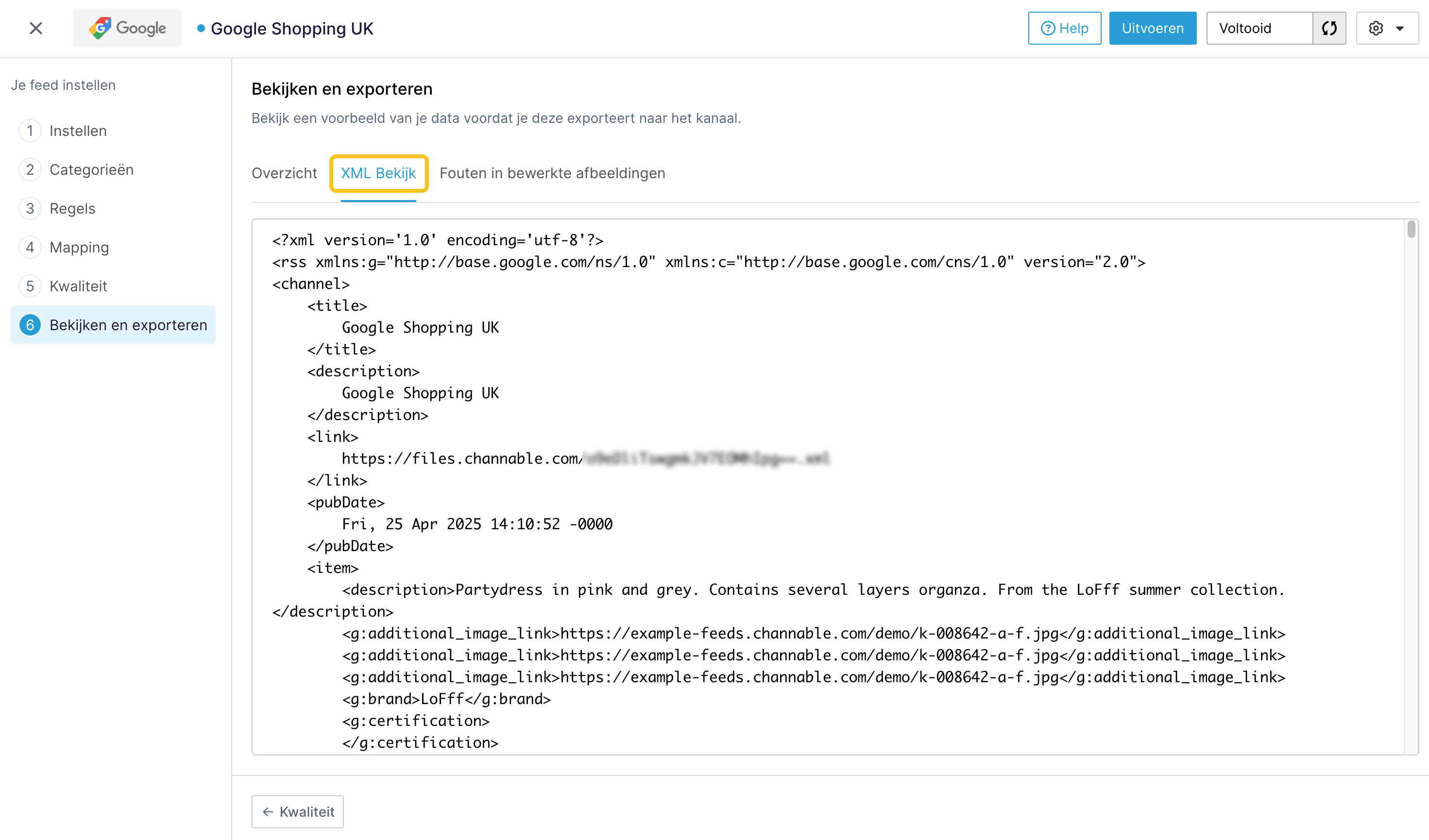Click the Google Shopping UK feed title
Viewport: 1429px width, 840px height.
tap(291, 28)
